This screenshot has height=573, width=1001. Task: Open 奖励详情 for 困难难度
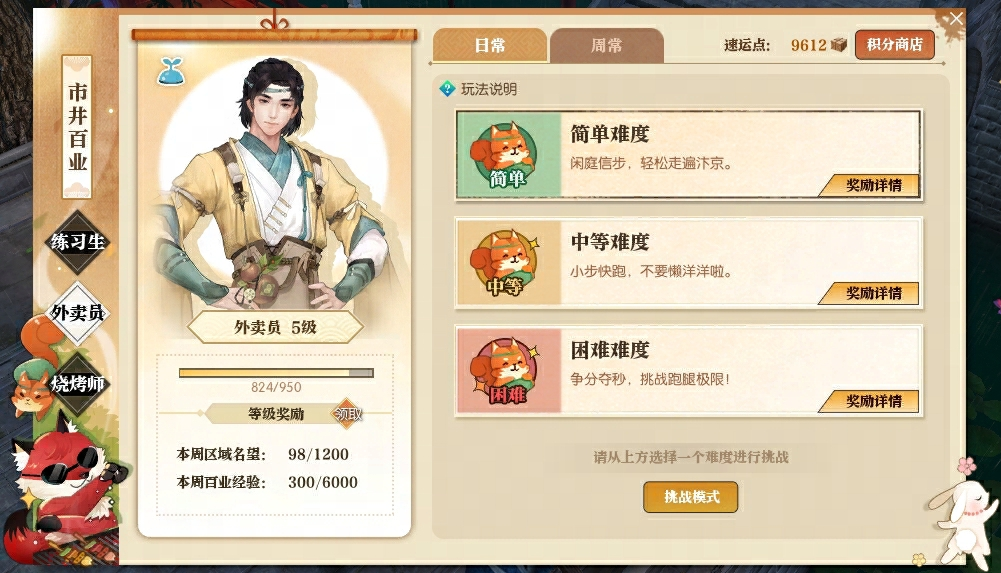869,401
